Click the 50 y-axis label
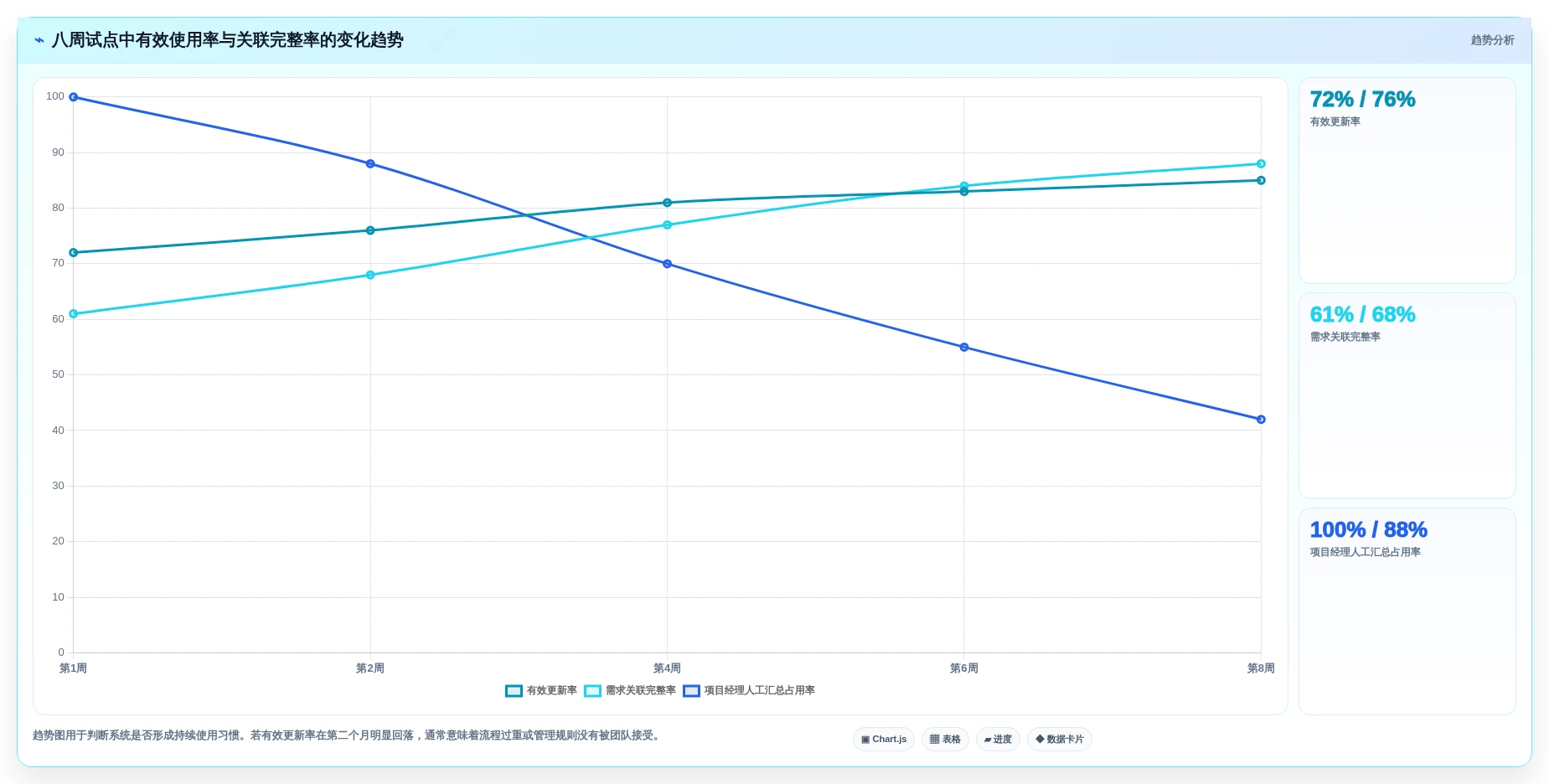1549x784 pixels. pos(58,375)
